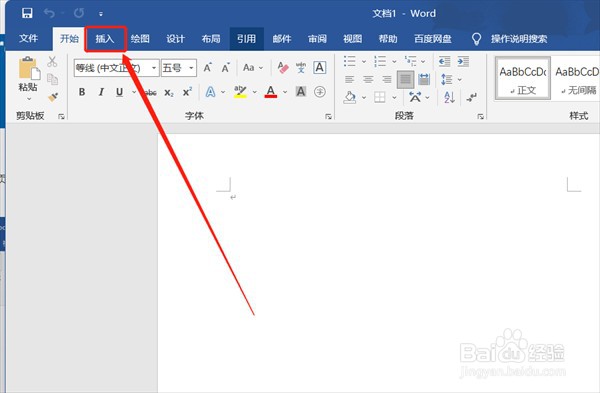Switch to the 开始 tab
600x393 pixels.
click(69, 38)
